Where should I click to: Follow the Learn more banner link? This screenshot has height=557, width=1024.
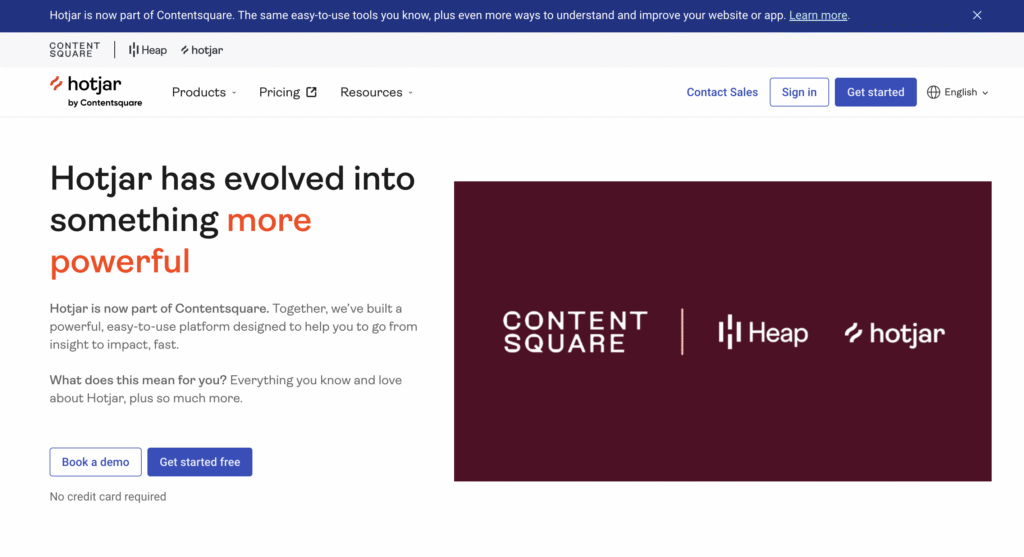click(818, 15)
